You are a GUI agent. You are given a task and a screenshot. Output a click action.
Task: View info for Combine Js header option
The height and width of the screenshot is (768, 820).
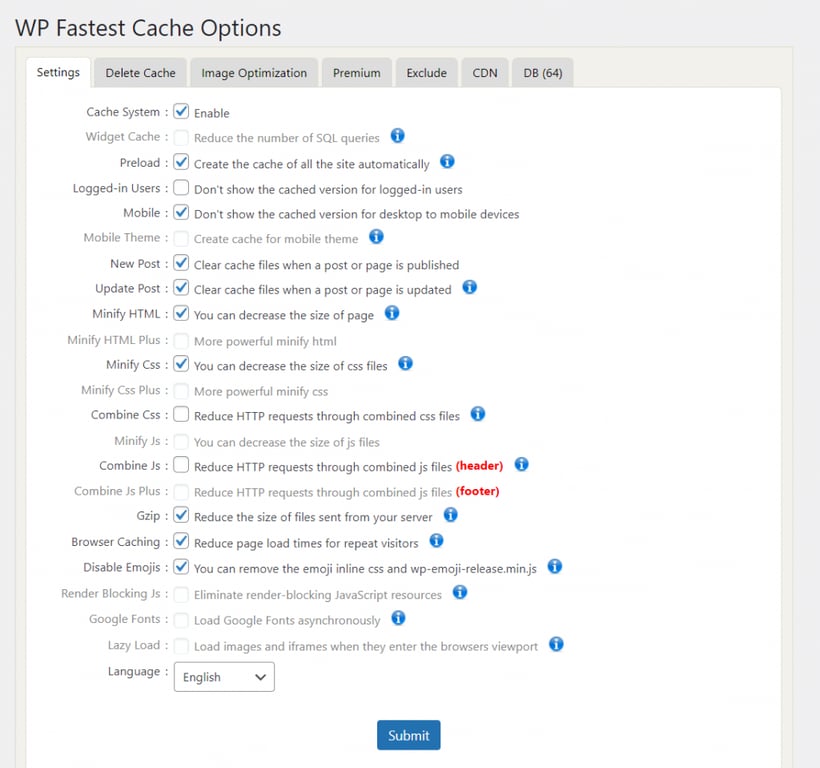coord(521,465)
